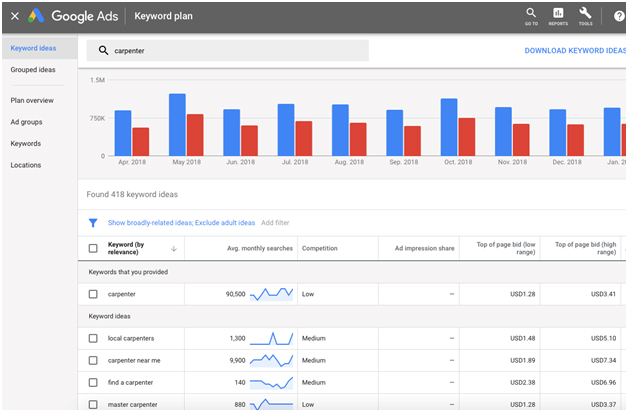The image size is (628, 412).
Task: Select the Keyword ideas tab
Action: (40, 48)
